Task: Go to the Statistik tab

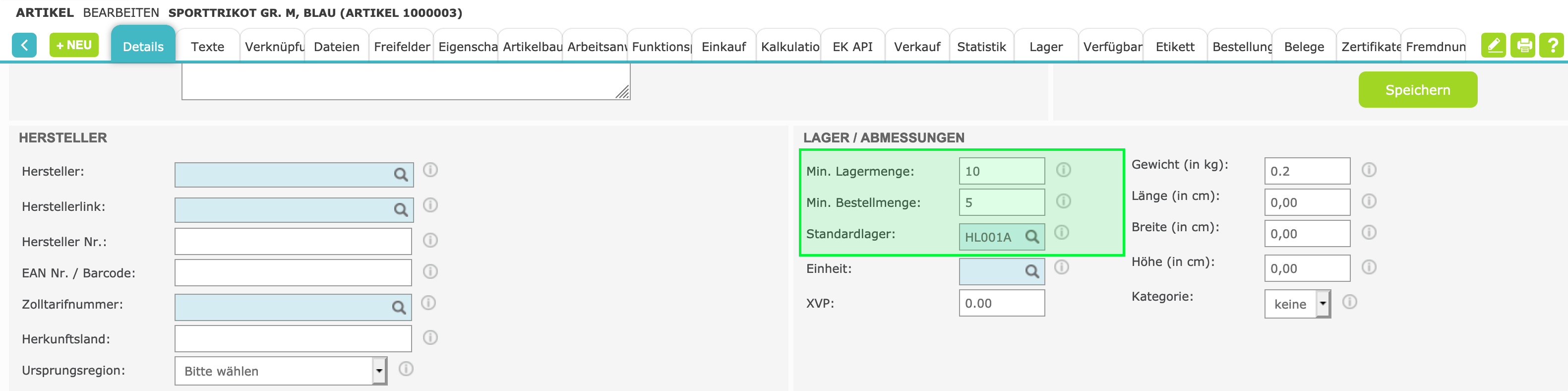Action: 981,47
